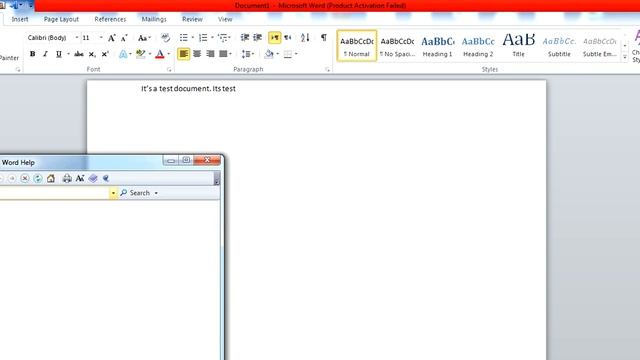Click the Shrink Font icon
640x360 pixels.
pos(124,38)
